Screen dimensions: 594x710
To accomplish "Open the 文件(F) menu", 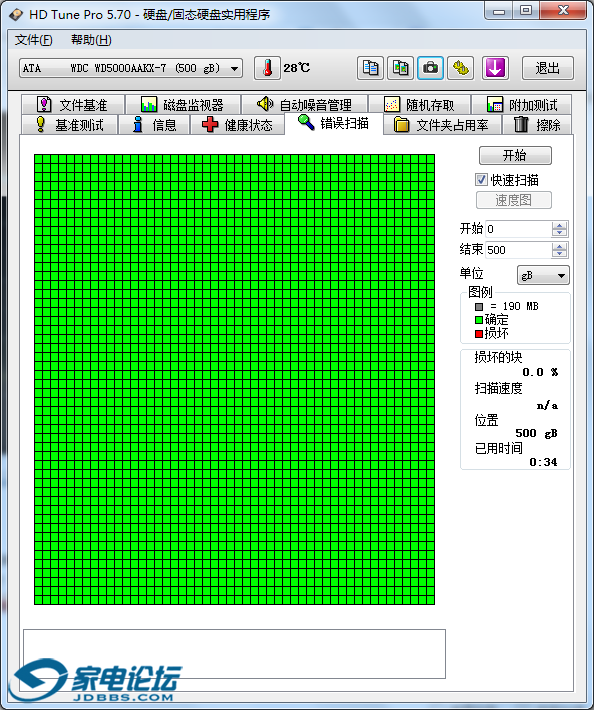I will click(34, 40).
